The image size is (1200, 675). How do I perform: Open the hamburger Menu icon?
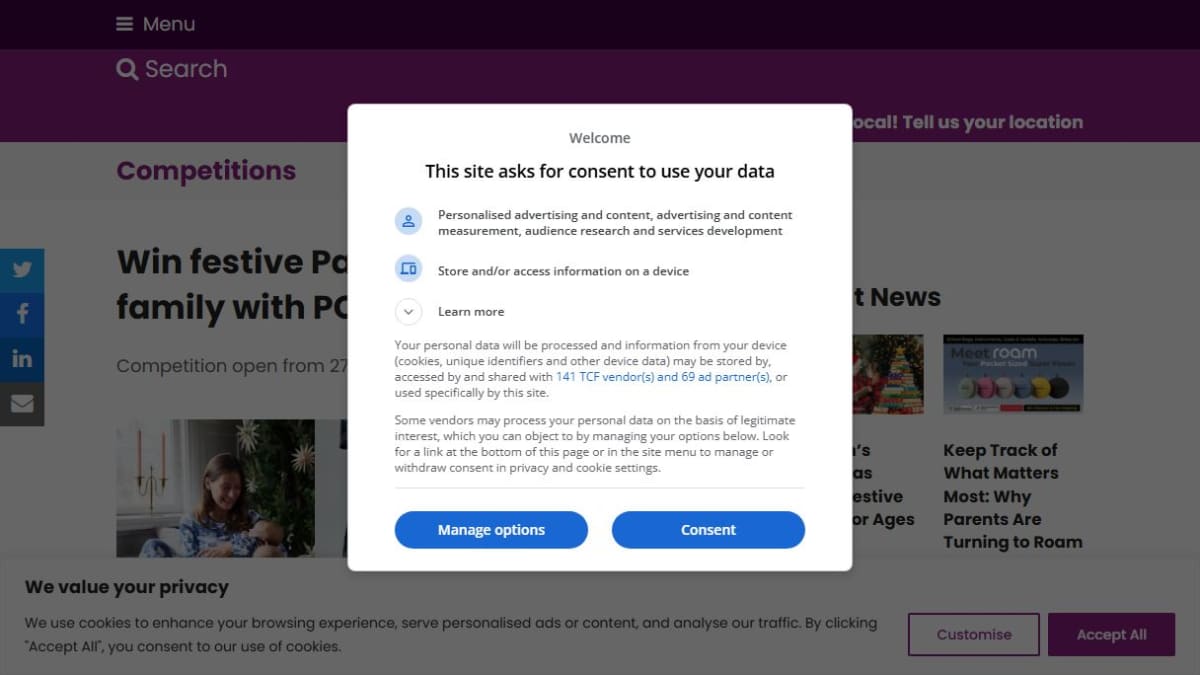[x=124, y=24]
